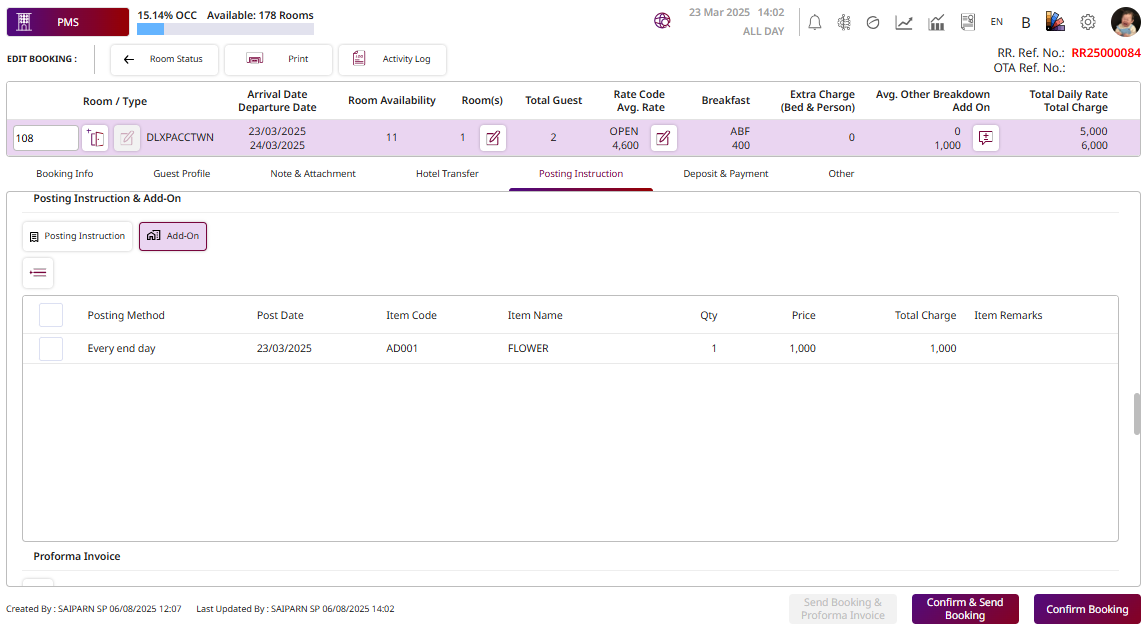Click the Activity Log button

[x=392, y=59]
